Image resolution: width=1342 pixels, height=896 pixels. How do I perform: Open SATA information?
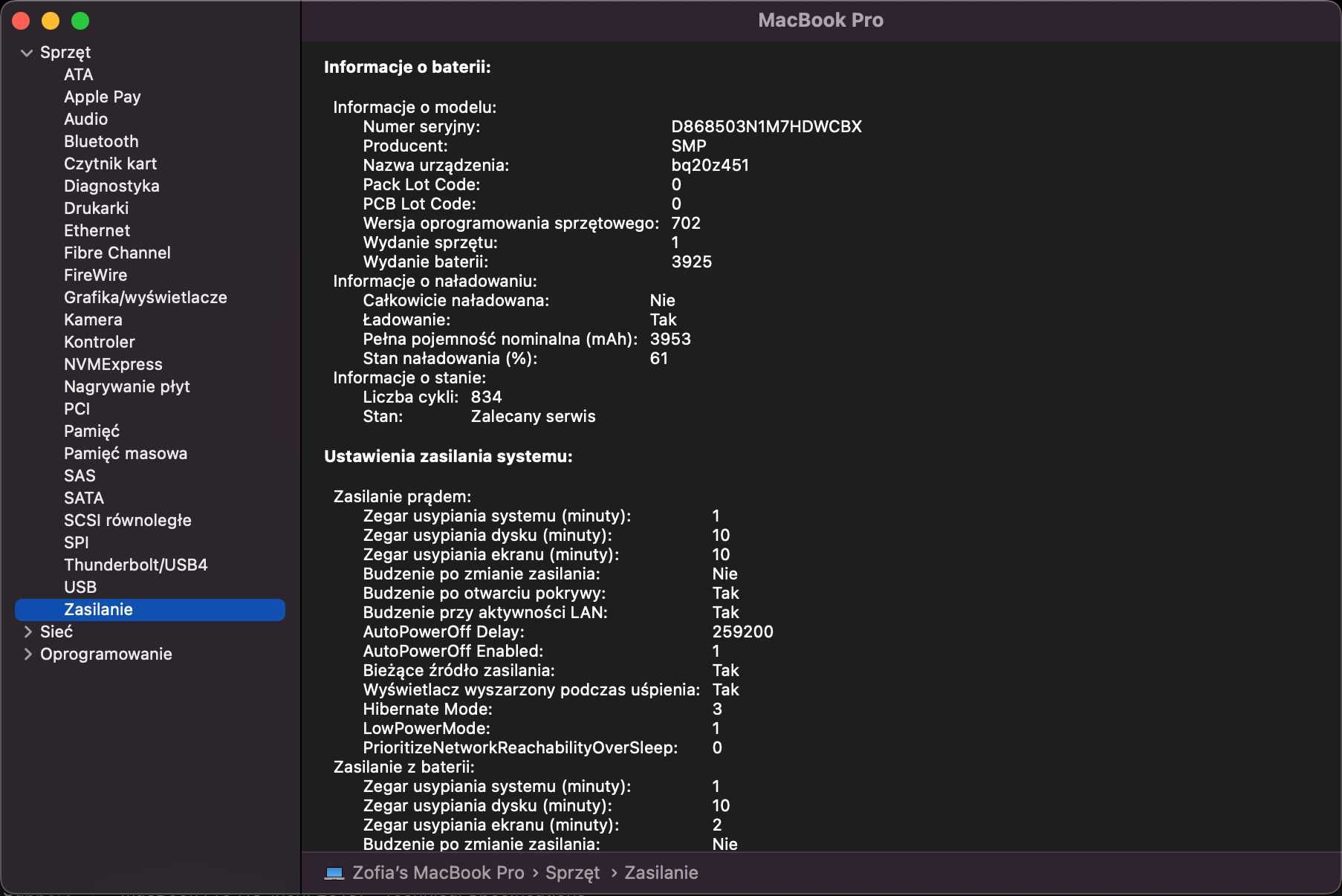click(x=84, y=498)
